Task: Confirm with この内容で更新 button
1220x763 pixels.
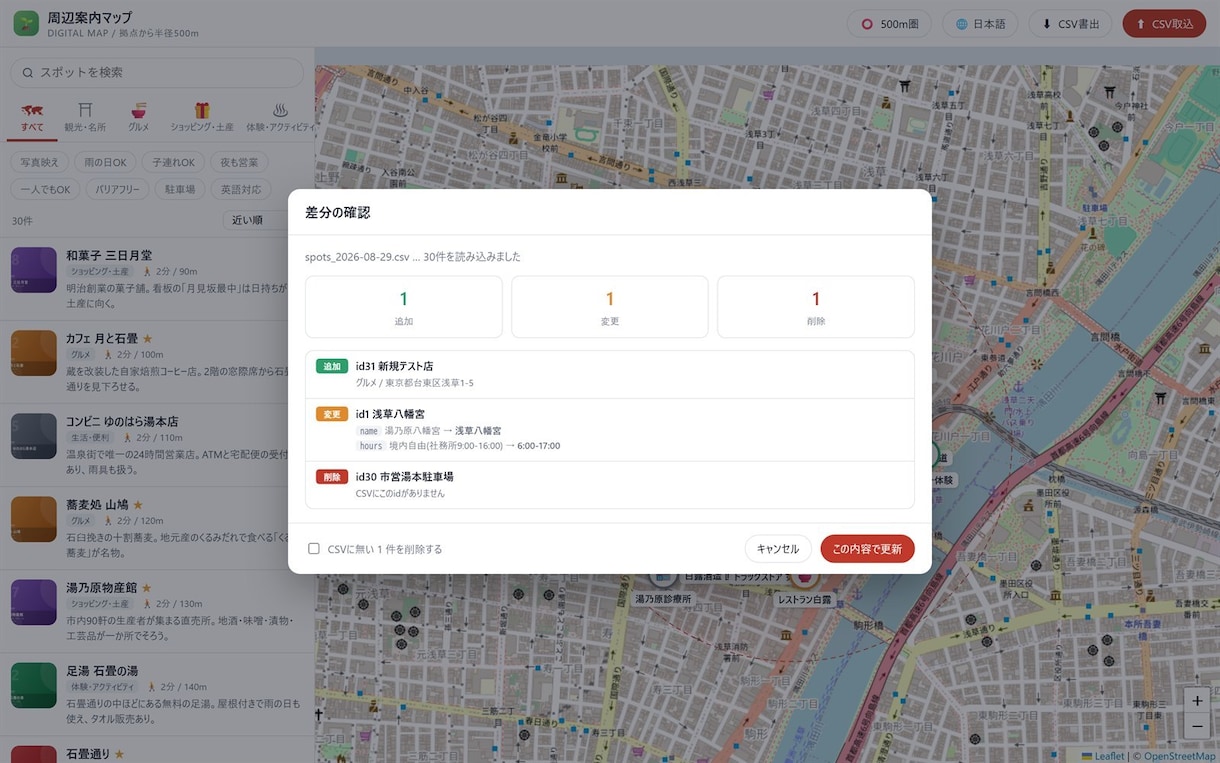Action: tap(867, 549)
